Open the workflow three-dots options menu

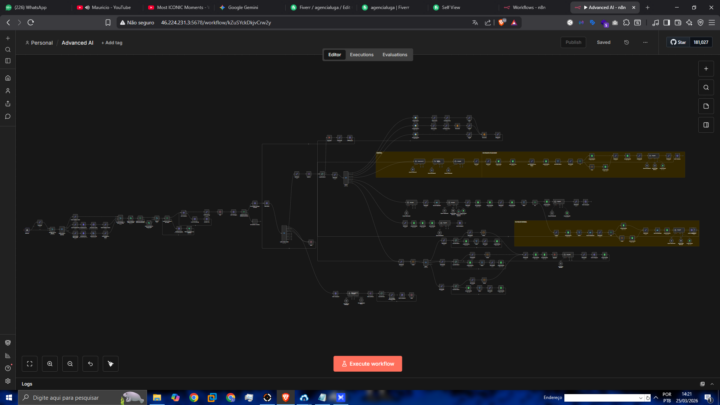(646, 43)
